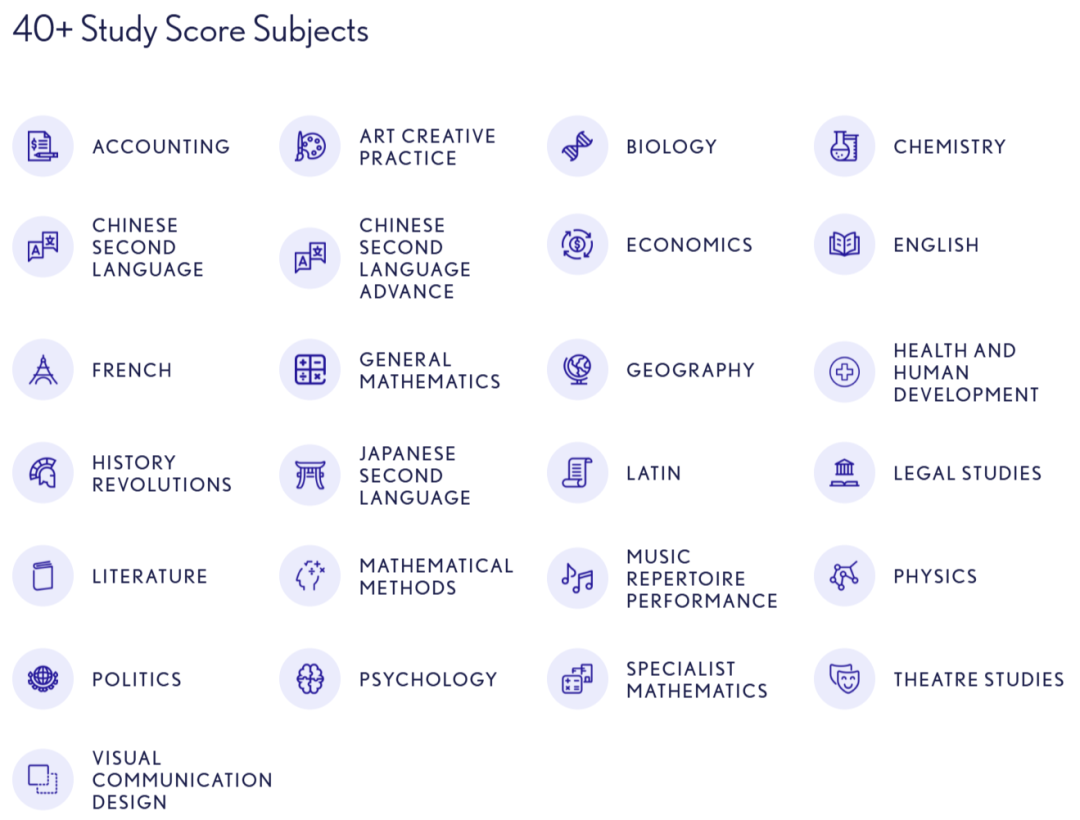The image size is (1080, 820).
Task: Click the Biology DNA strand icon
Action: [577, 146]
